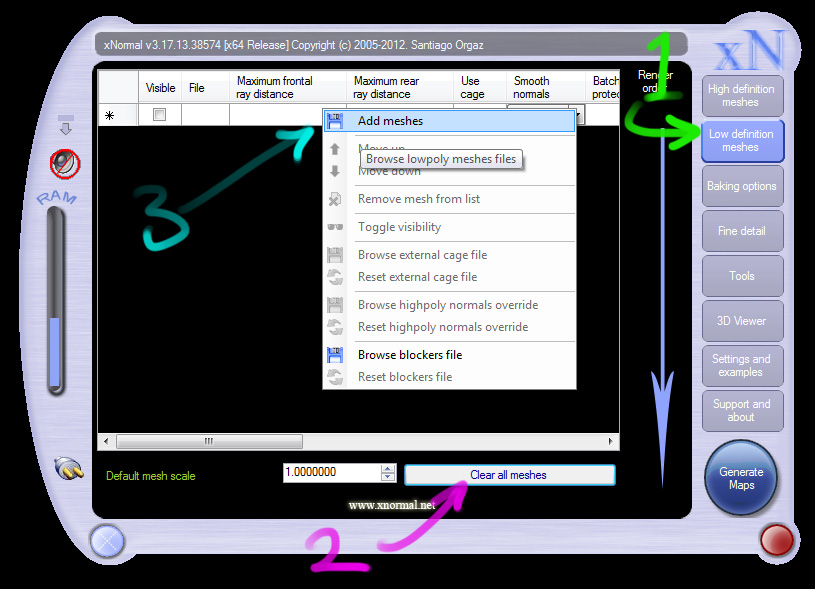Select Remove mesh from list
The width and height of the screenshot is (815, 589).
(x=449, y=199)
